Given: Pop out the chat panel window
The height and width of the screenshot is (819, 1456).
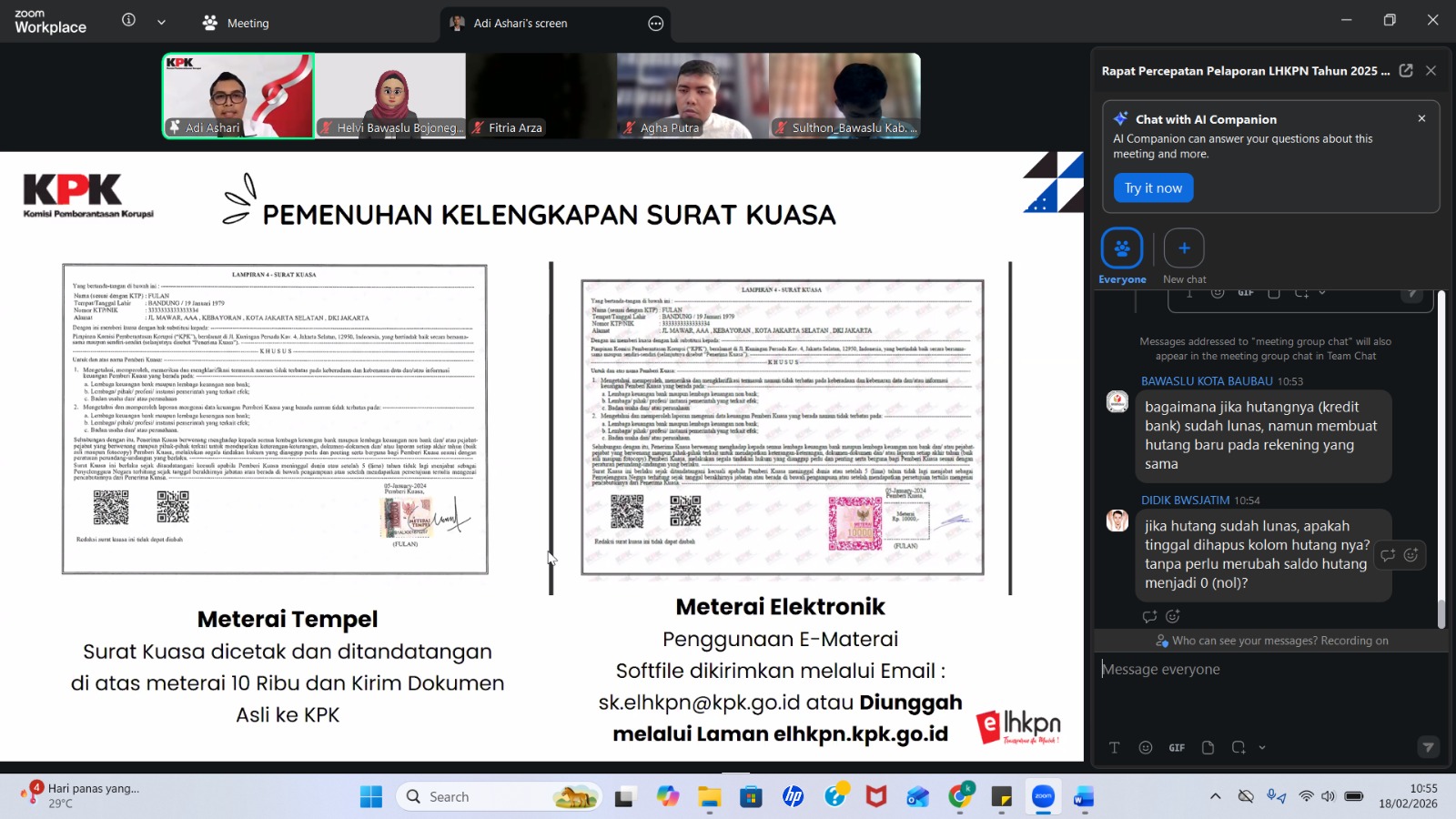Looking at the screenshot, I should [x=1406, y=71].
